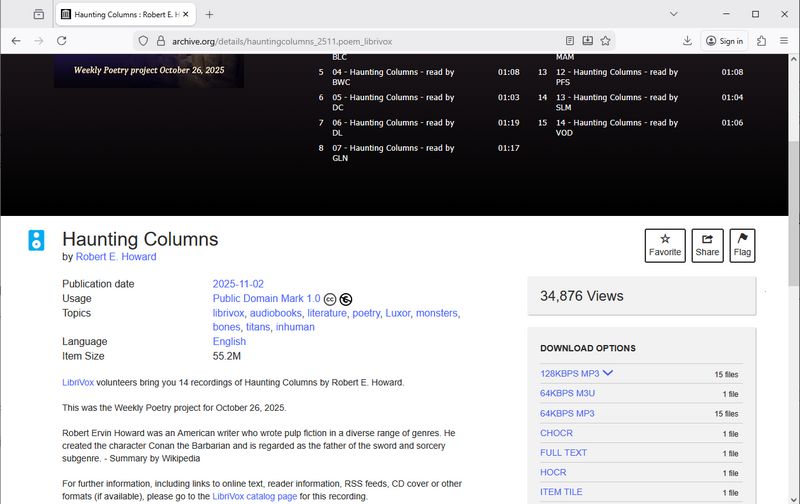Image resolution: width=800 pixels, height=504 pixels.
Task: Click the English language link
Action: pyautogui.click(x=229, y=341)
